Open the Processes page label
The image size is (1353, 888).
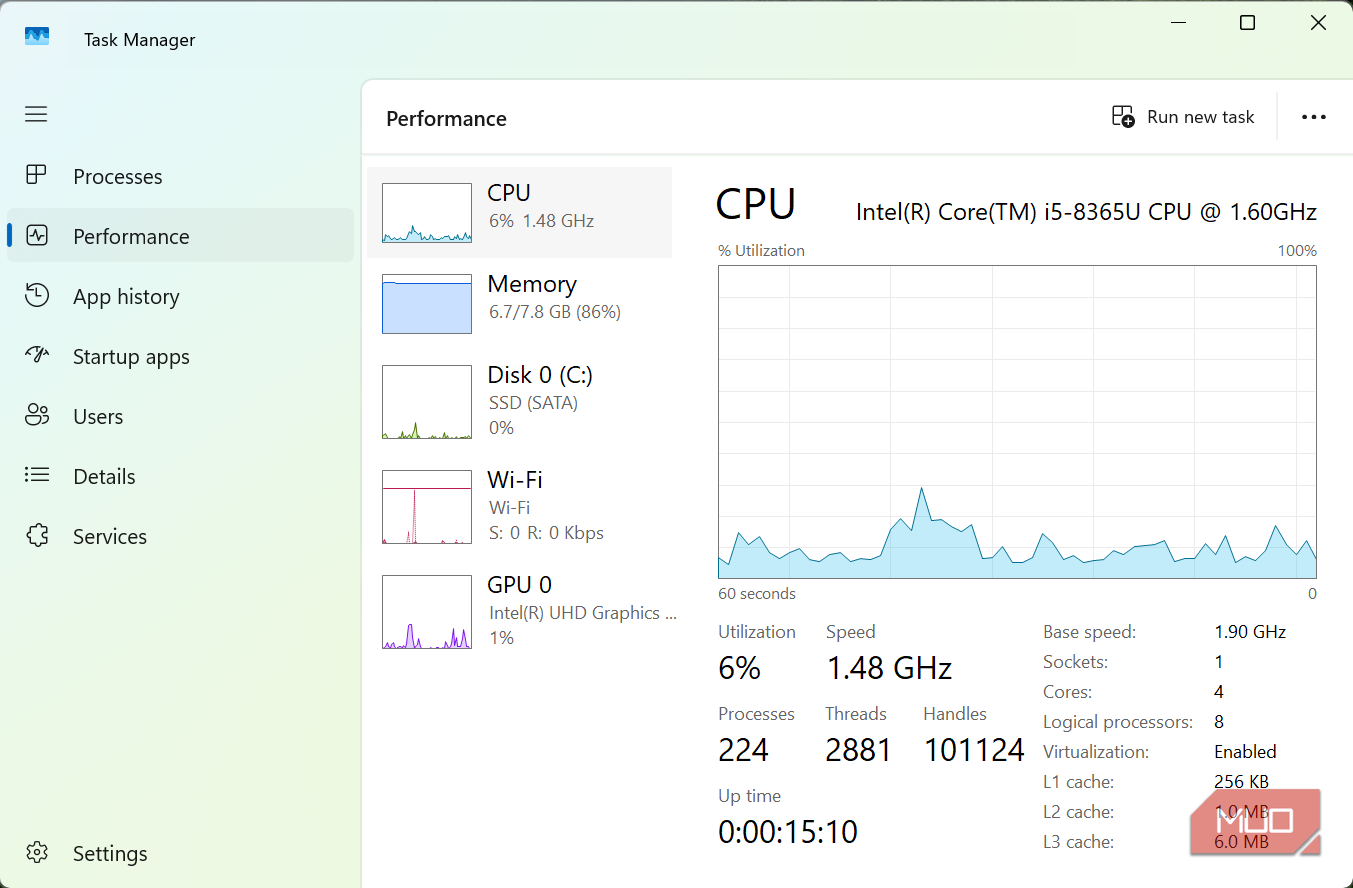117,177
